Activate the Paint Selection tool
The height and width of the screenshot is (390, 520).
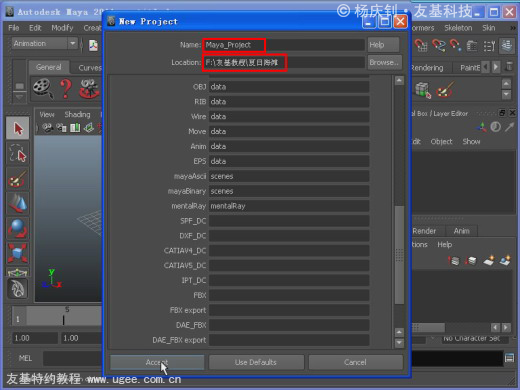click(x=18, y=178)
